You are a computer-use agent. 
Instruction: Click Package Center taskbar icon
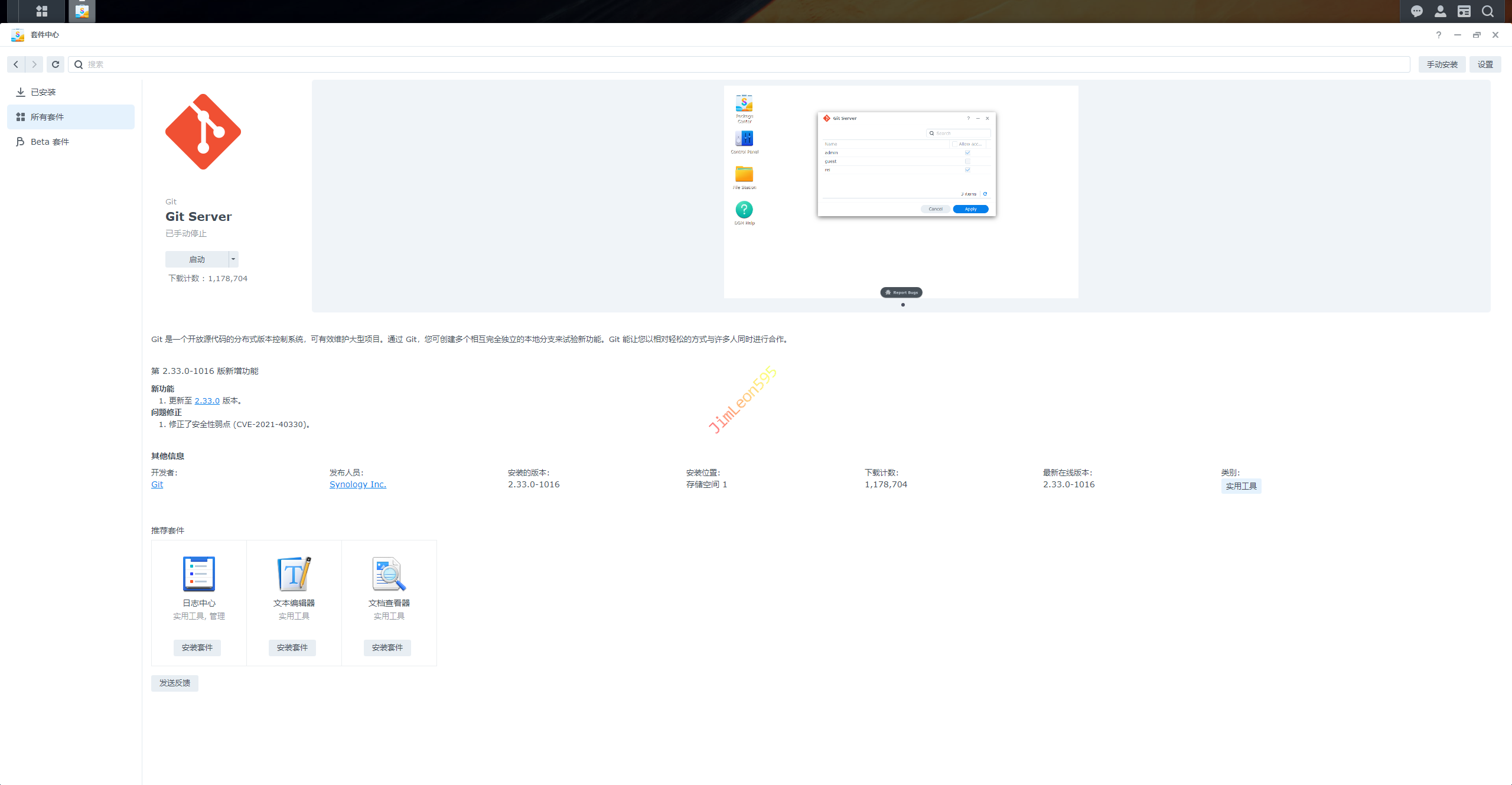coord(82,11)
